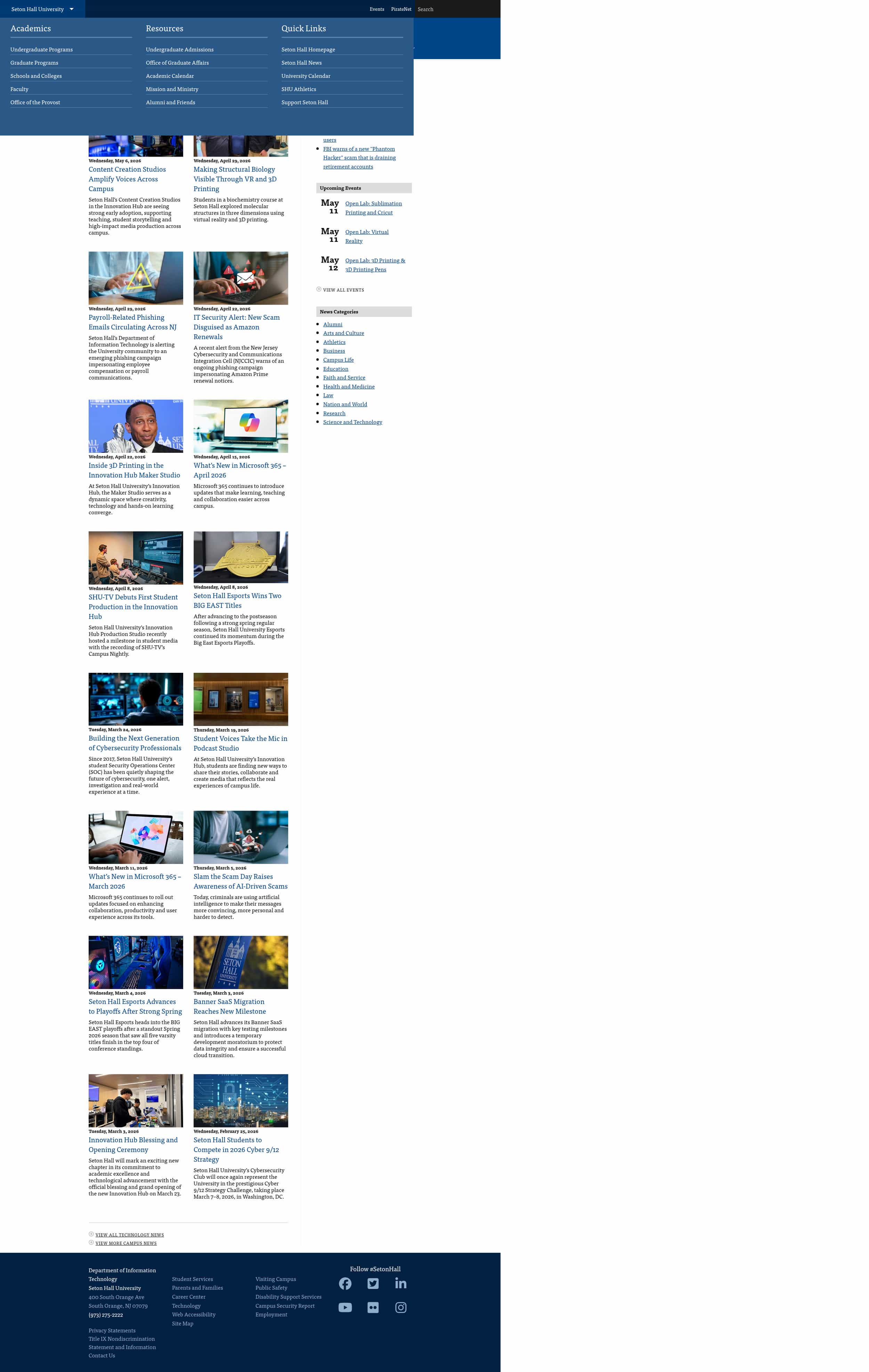Screen dimensions: 869x1372
Task: Open Cyber 9/12 Strategy article headline
Action: click(236, 1149)
